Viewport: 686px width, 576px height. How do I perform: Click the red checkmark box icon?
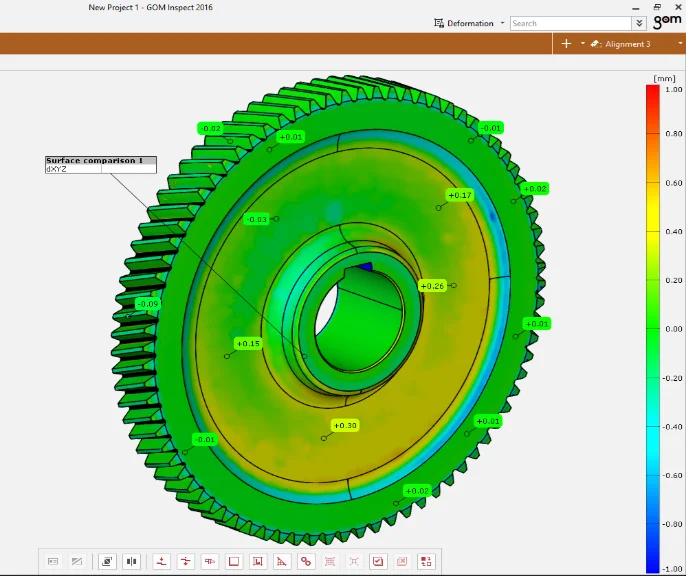[378, 562]
